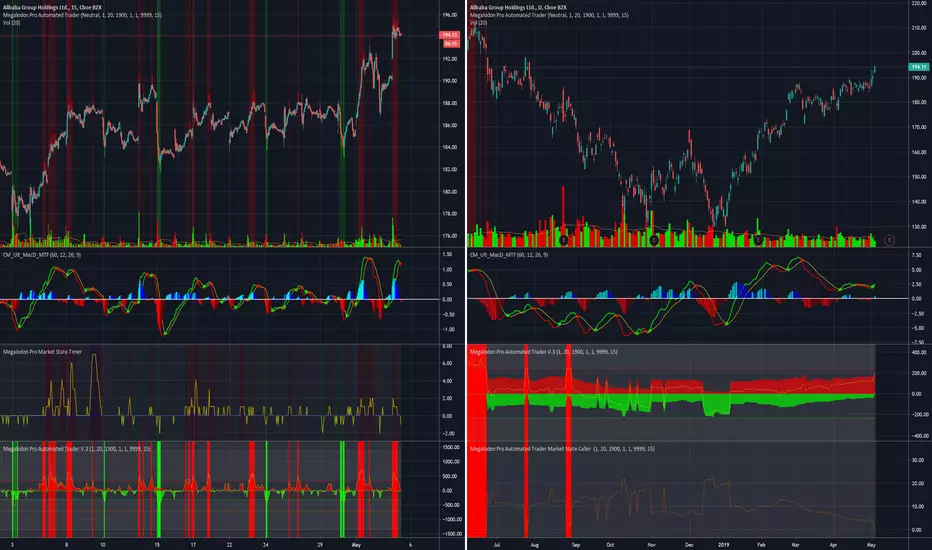Select the right chart Alibaba symbol title

pyautogui.click(x=518, y=7)
